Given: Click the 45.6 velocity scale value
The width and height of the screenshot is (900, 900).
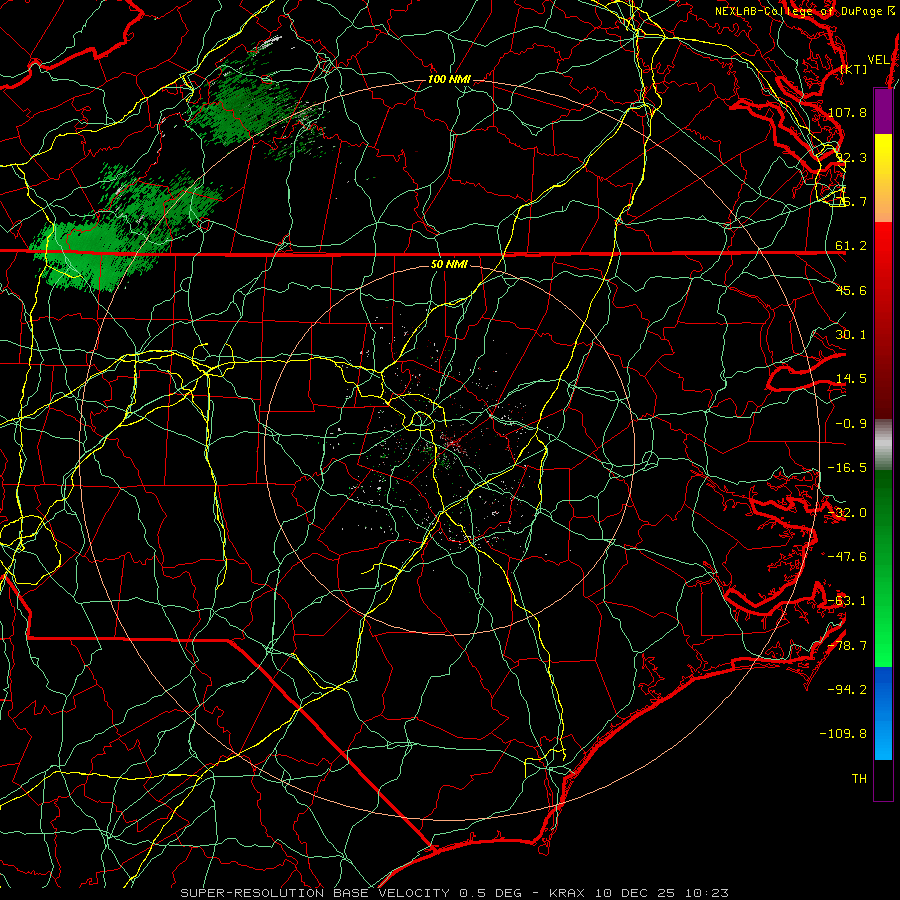Looking at the screenshot, I should pos(851,290).
